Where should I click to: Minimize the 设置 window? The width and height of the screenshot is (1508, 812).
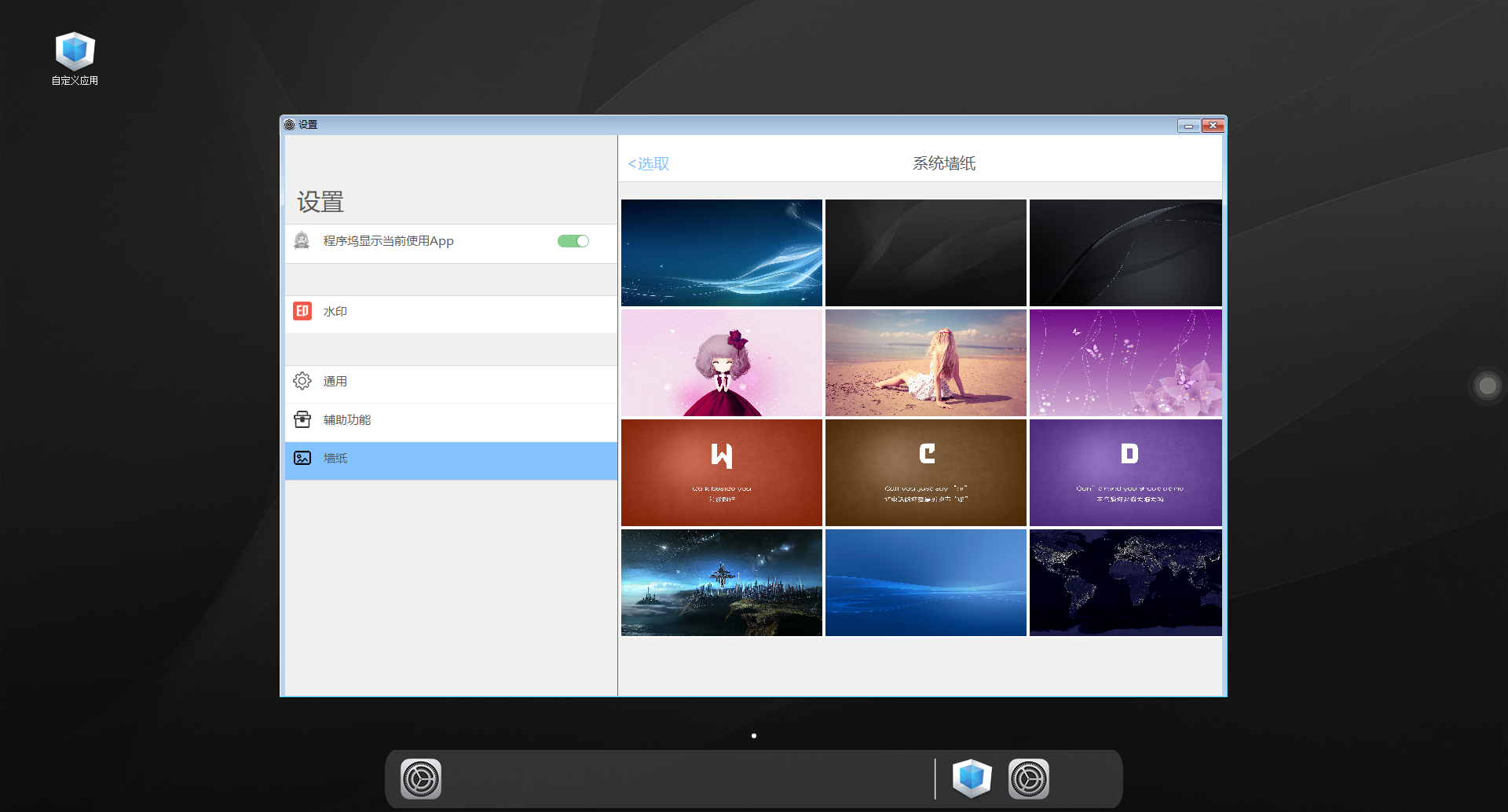1188,126
